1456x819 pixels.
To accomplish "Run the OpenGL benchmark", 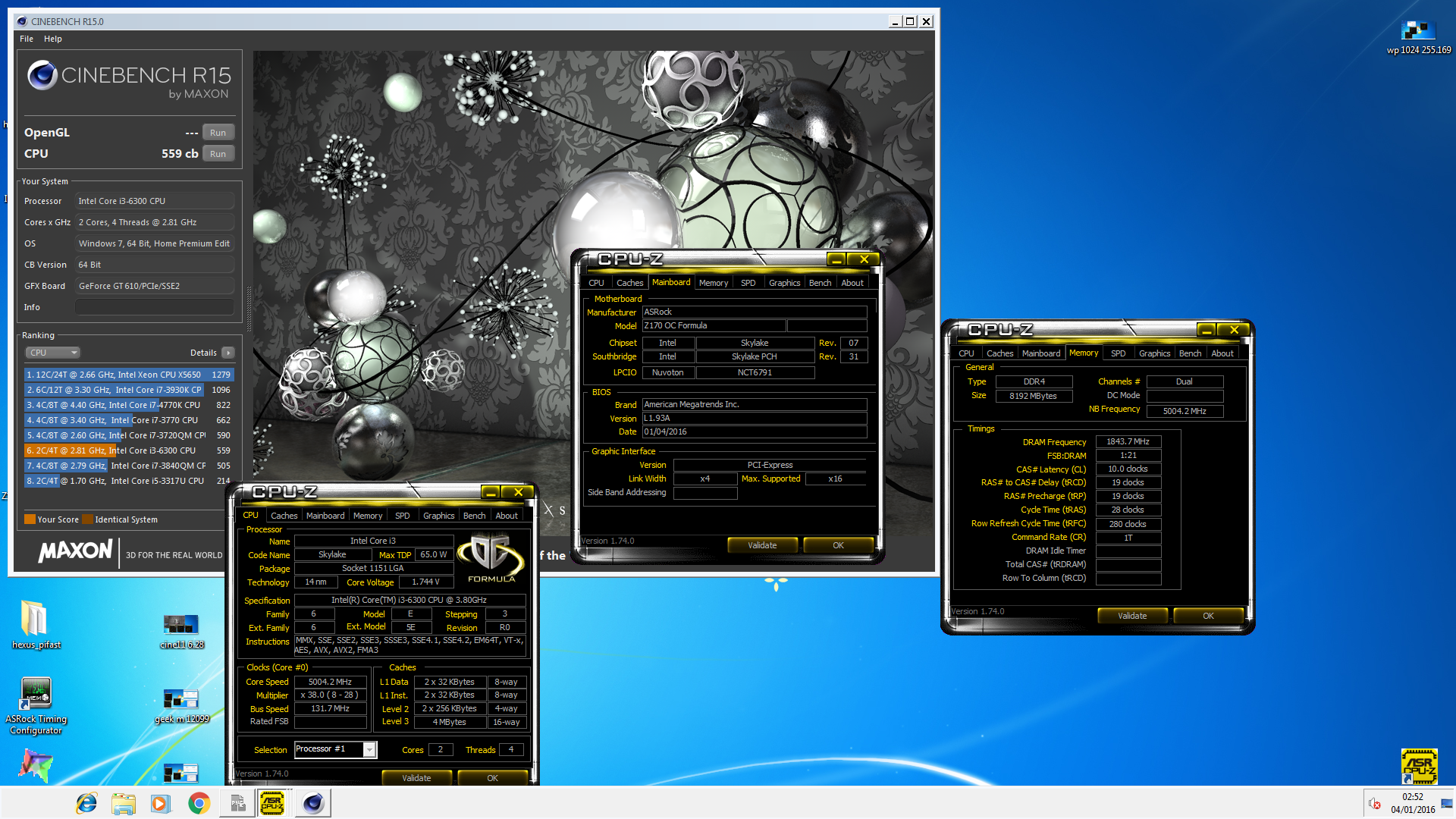I will tap(218, 133).
